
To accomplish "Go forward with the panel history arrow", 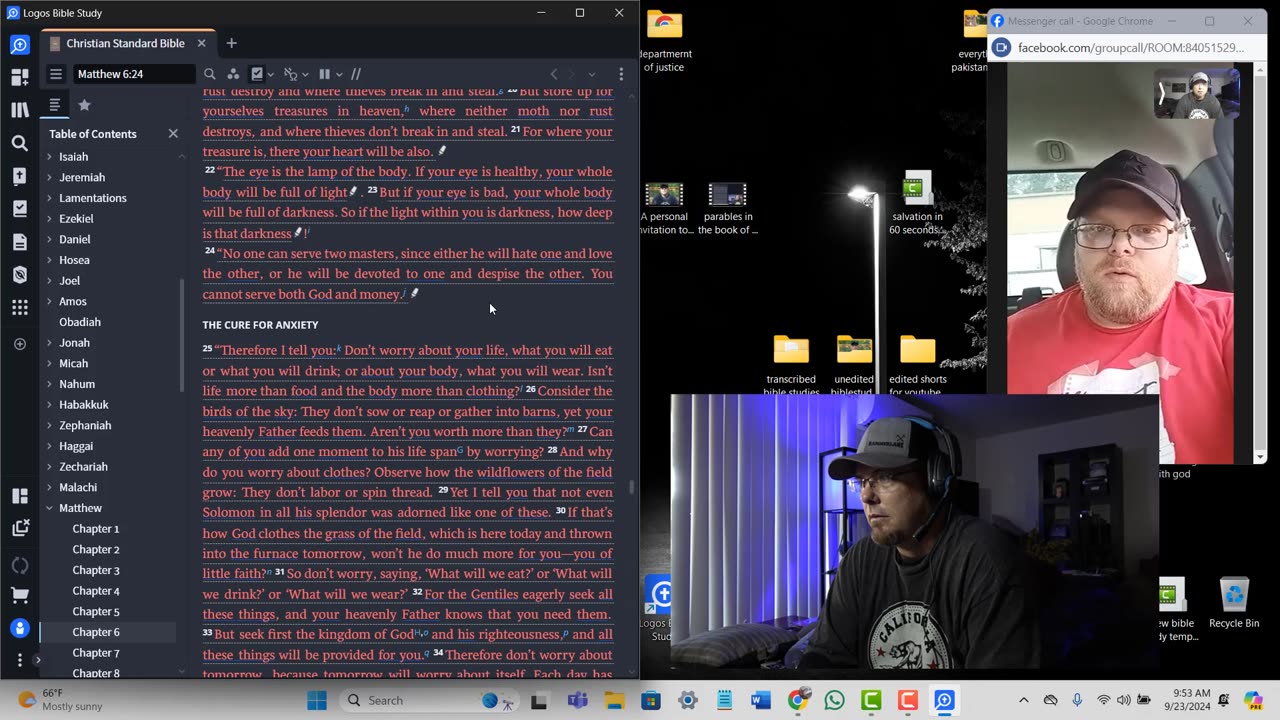I will coord(572,74).
